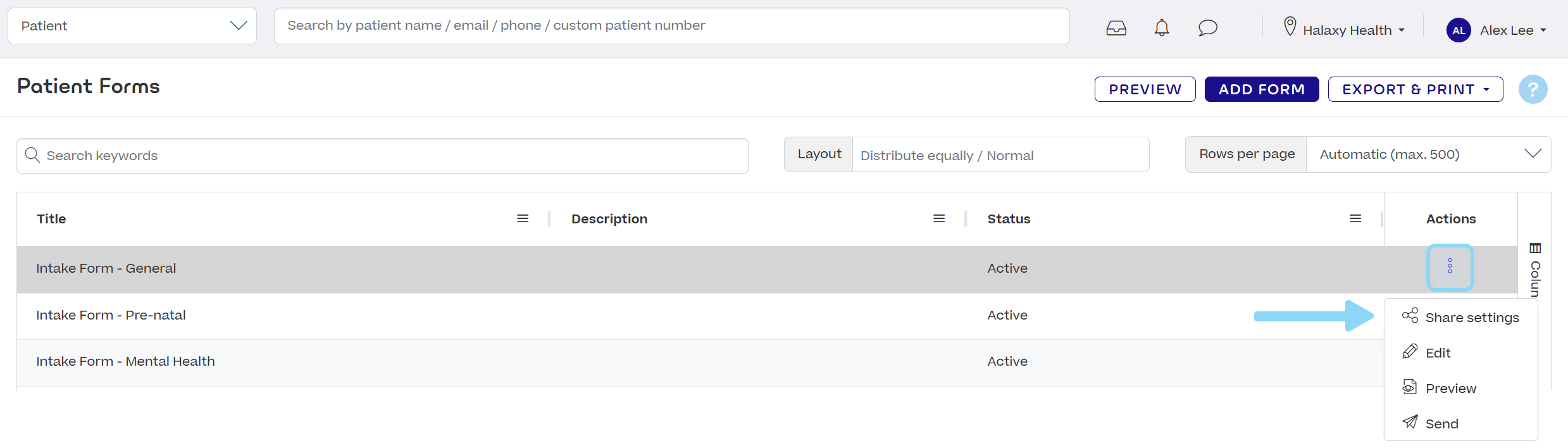Click the blue help question mark icon
The height and width of the screenshot is (448, 1568).
click(x=1533, y=89)
